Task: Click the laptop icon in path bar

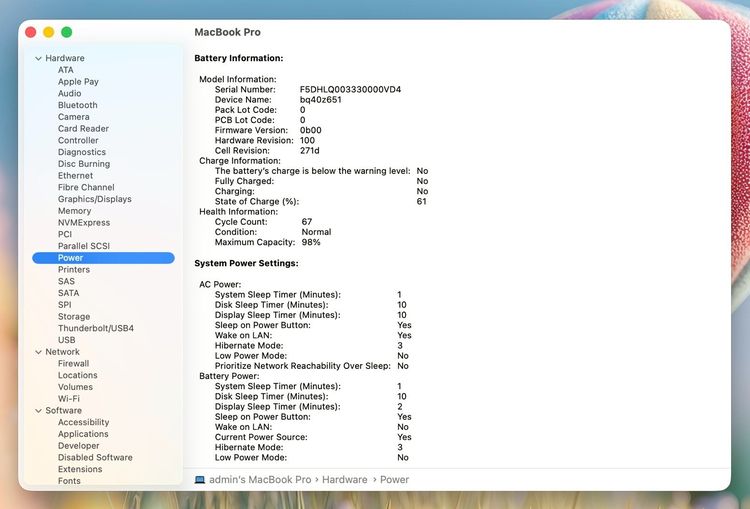Action: pyautogui.click(x=200, y=480)
